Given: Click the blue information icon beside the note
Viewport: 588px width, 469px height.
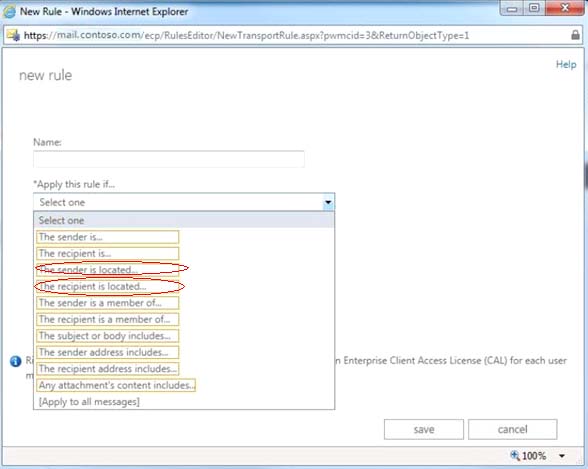Looking at the screenshot, I should (x=15, y=361).
